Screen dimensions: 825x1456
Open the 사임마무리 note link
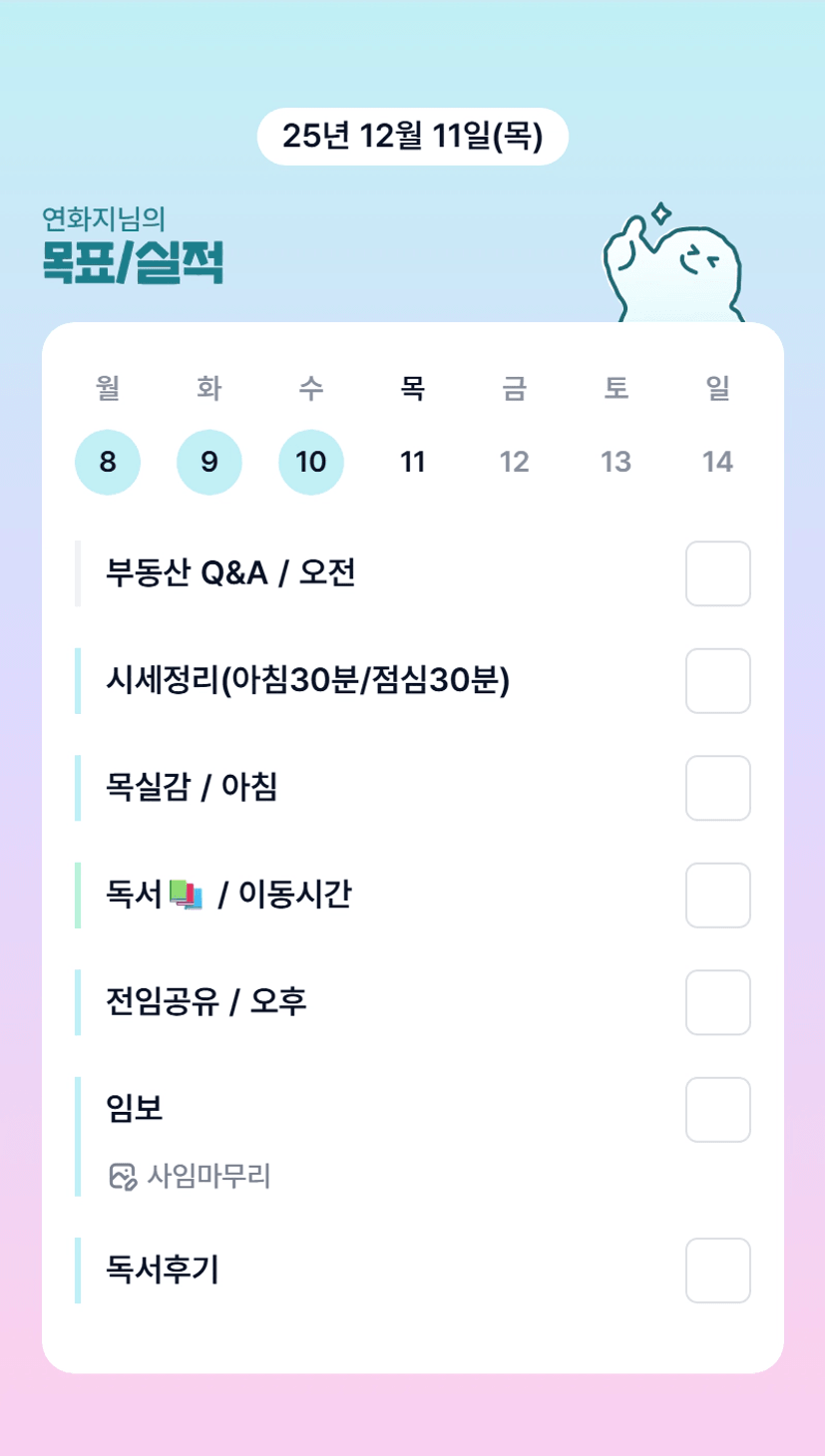click(x=208, y=1177)
